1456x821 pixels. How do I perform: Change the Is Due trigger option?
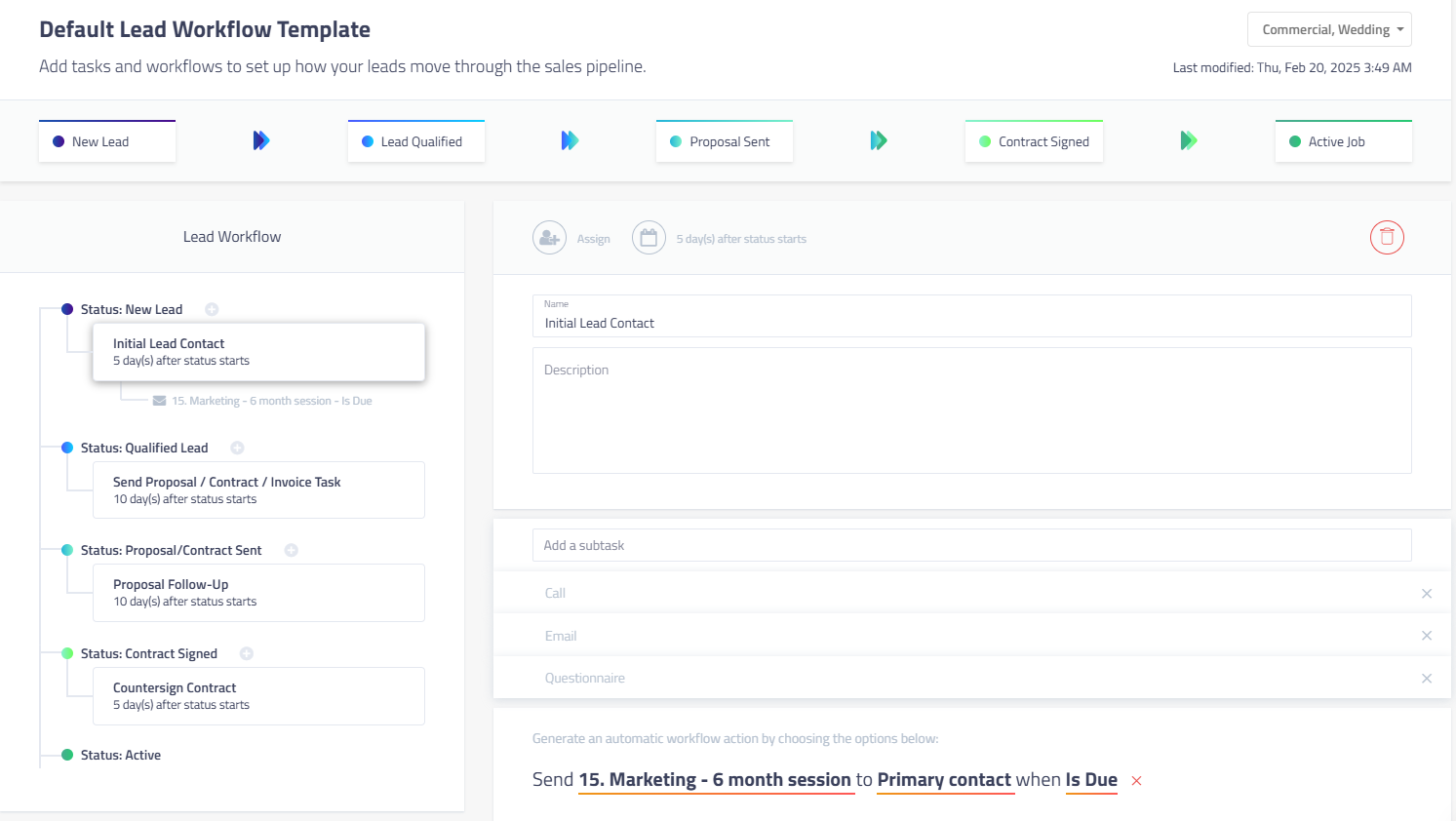point(1091,780)
